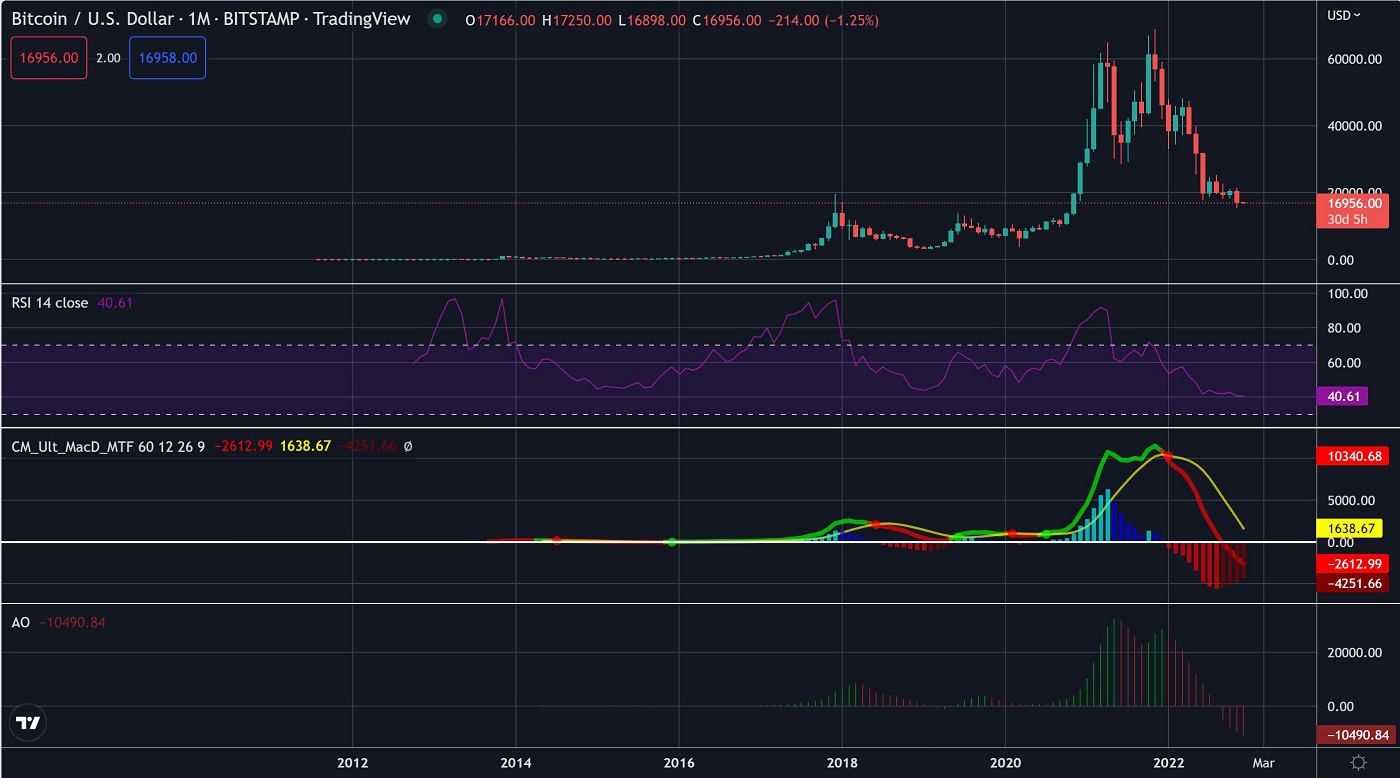The height and width of the screenshot is (778, 1400).
Task: Click the green market status dot
Action: click(x=436, y=19)
